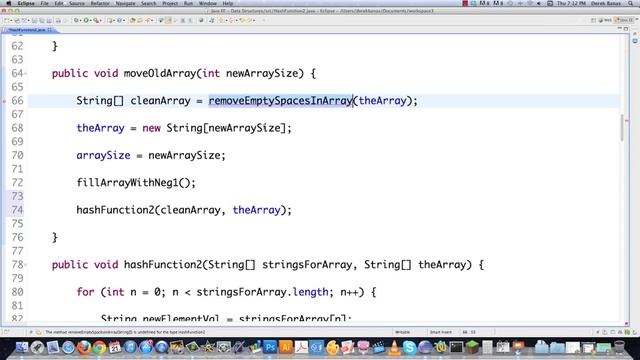Viewport: 640px width, 360px height.
Task: Open Photoshop from the dock
Action: [270, 347]
